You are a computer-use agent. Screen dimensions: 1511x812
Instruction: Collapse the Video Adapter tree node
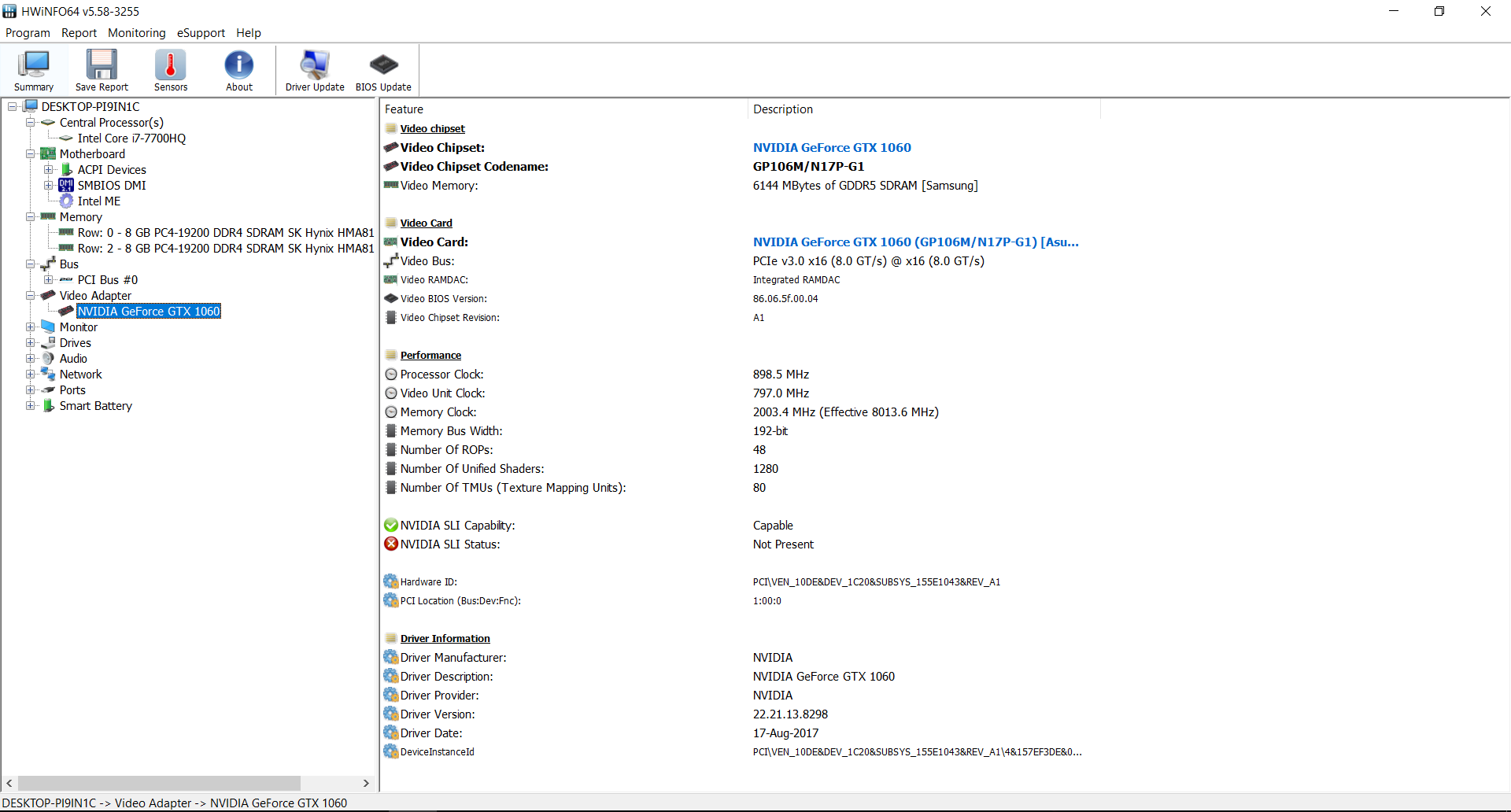30,296
